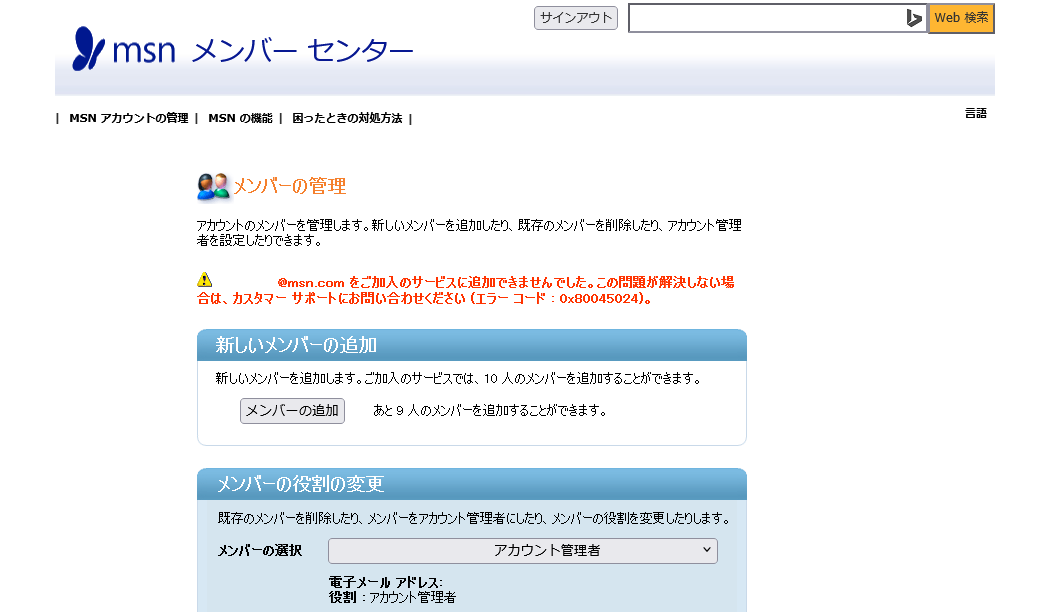
Task: Click the 電子メール アドレス label
Action: (385, 582)
